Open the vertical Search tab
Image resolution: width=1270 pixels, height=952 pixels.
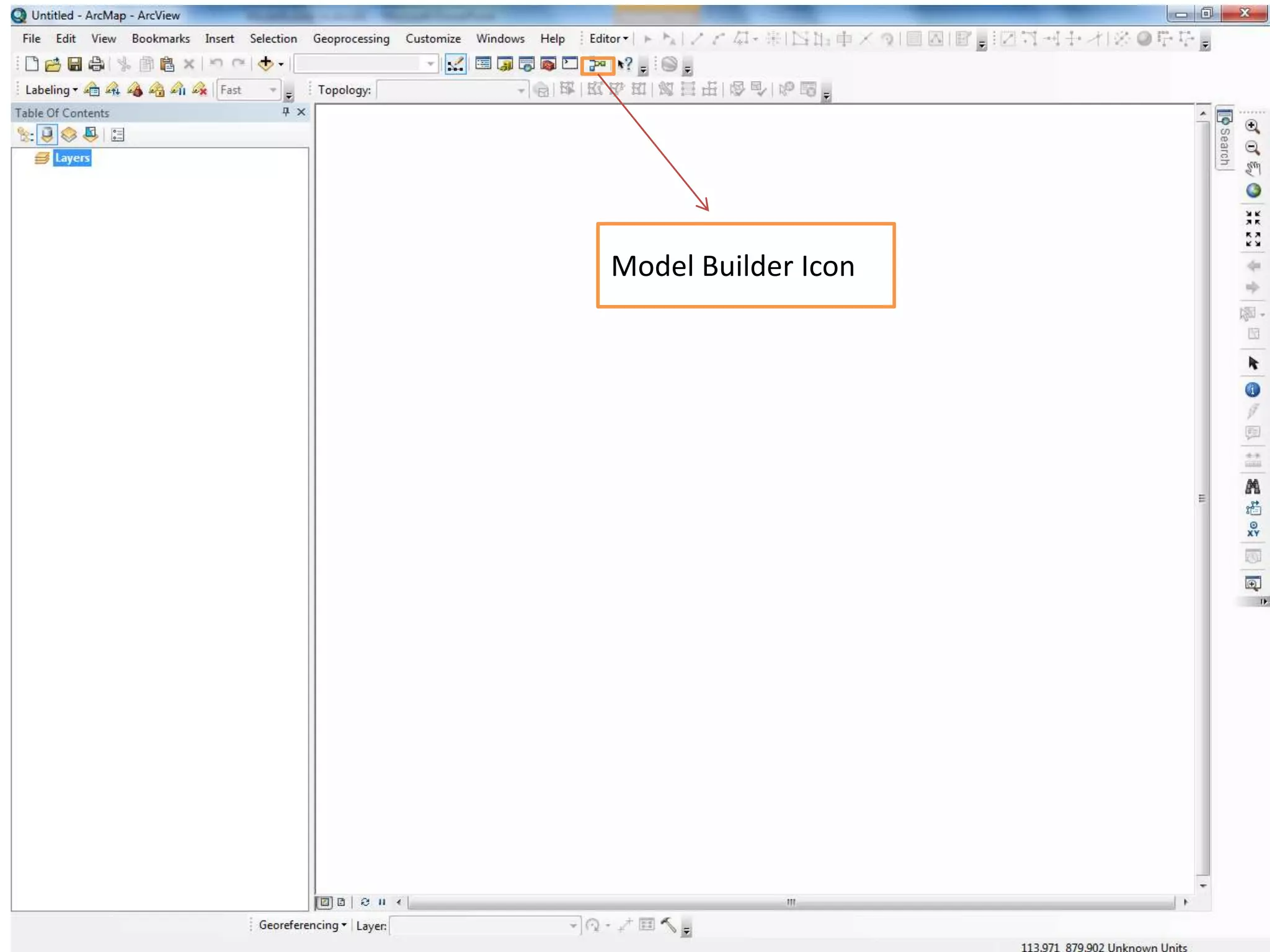(x=1224, y=139)
